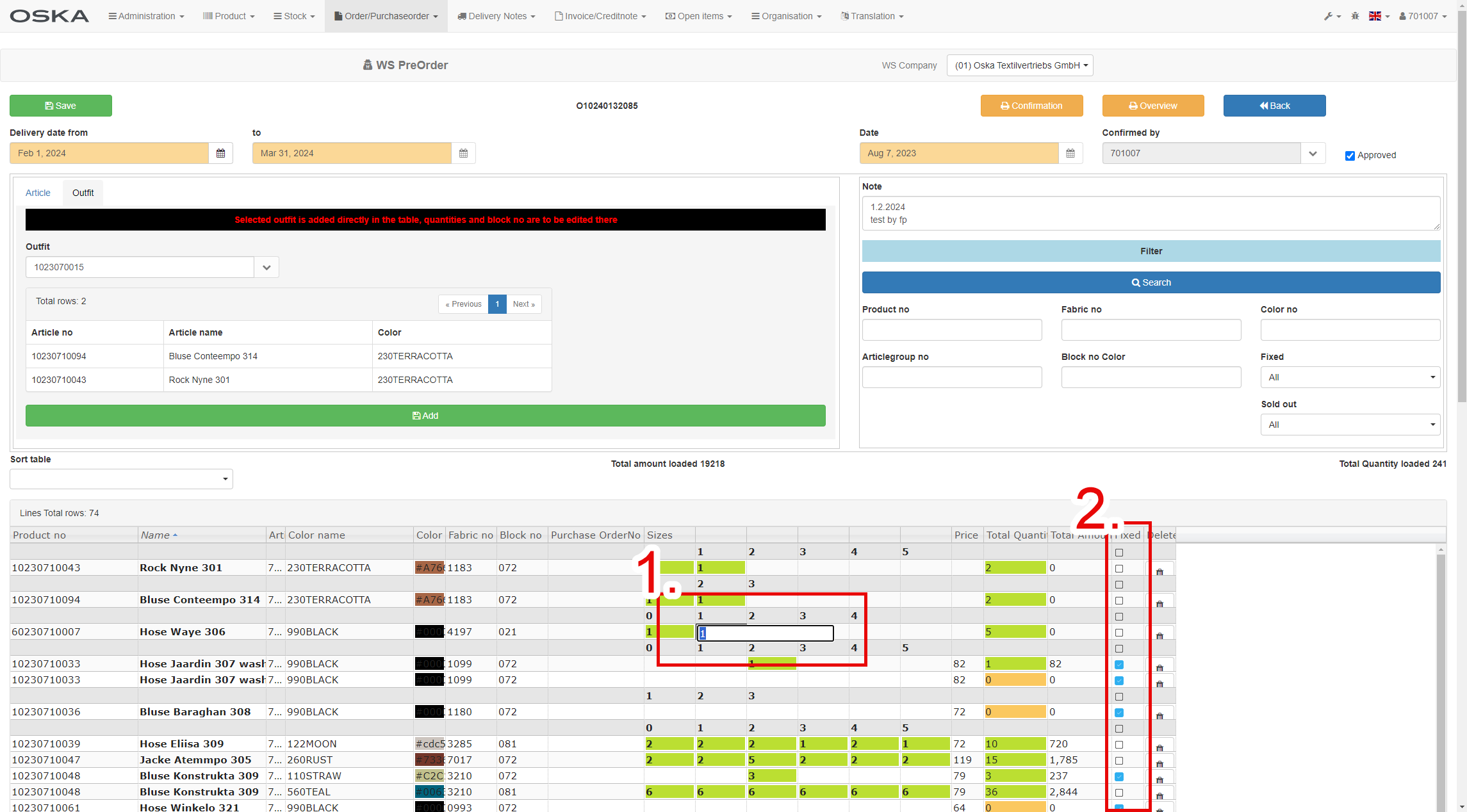Uncheck Fixed box for Bluse Baraghan 308 row
This screenshot has width=1467, height=812.
[x=1119, y=713]
